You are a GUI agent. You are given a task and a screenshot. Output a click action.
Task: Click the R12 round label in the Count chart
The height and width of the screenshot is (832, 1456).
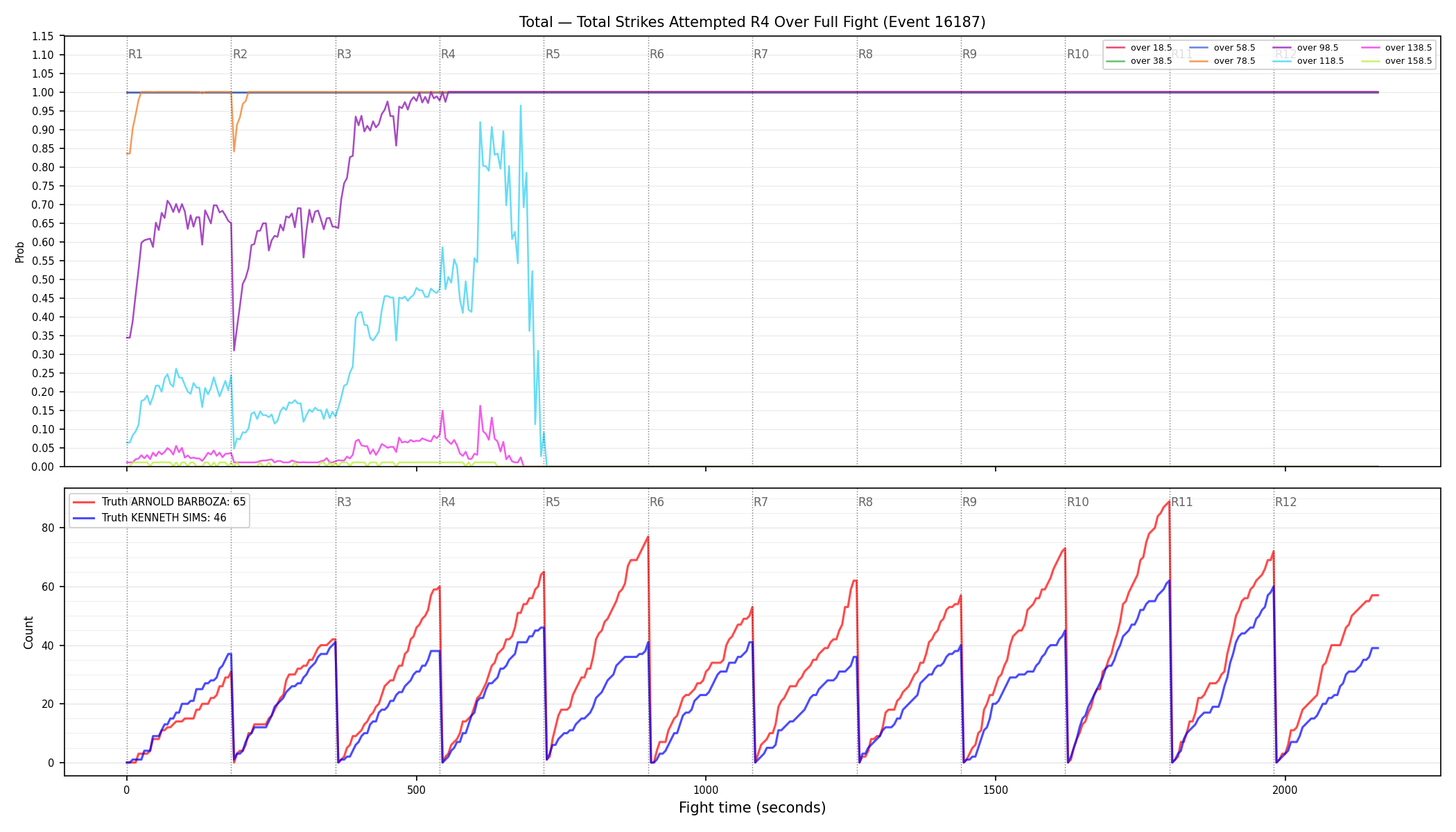click(x=1285, y=502)
